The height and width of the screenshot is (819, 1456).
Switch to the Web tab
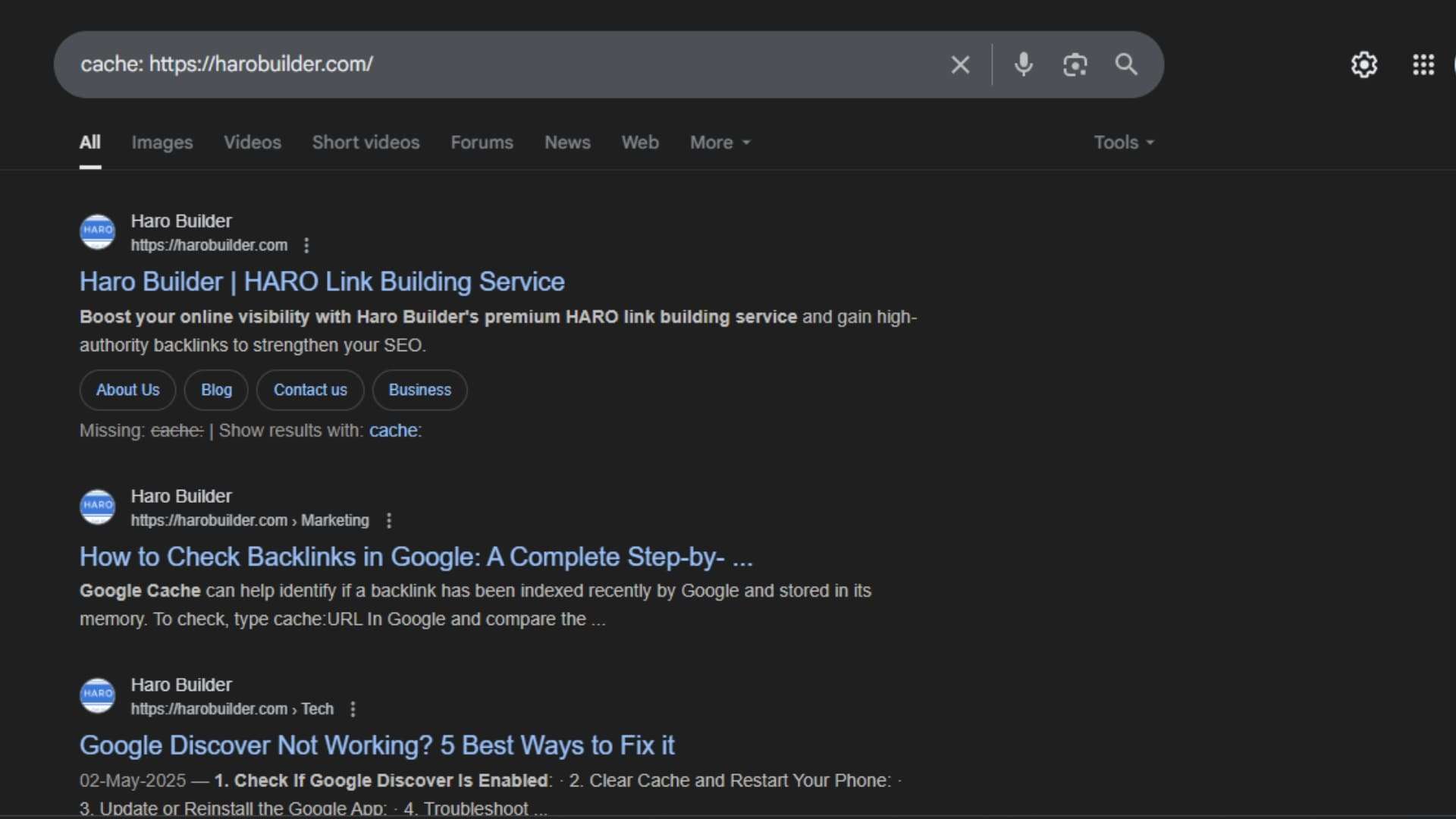pyautogui.click(x=640, y=143)
